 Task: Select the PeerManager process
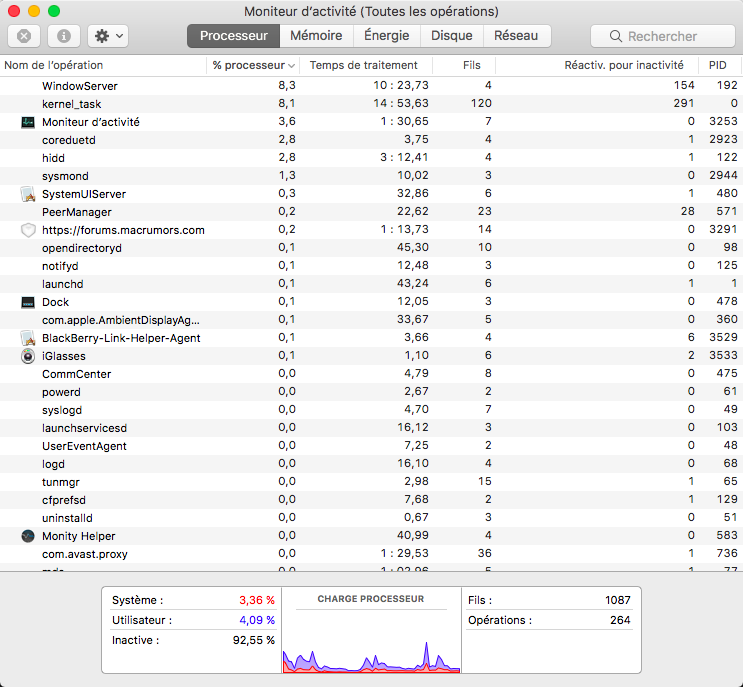click(x=372, y=212)
